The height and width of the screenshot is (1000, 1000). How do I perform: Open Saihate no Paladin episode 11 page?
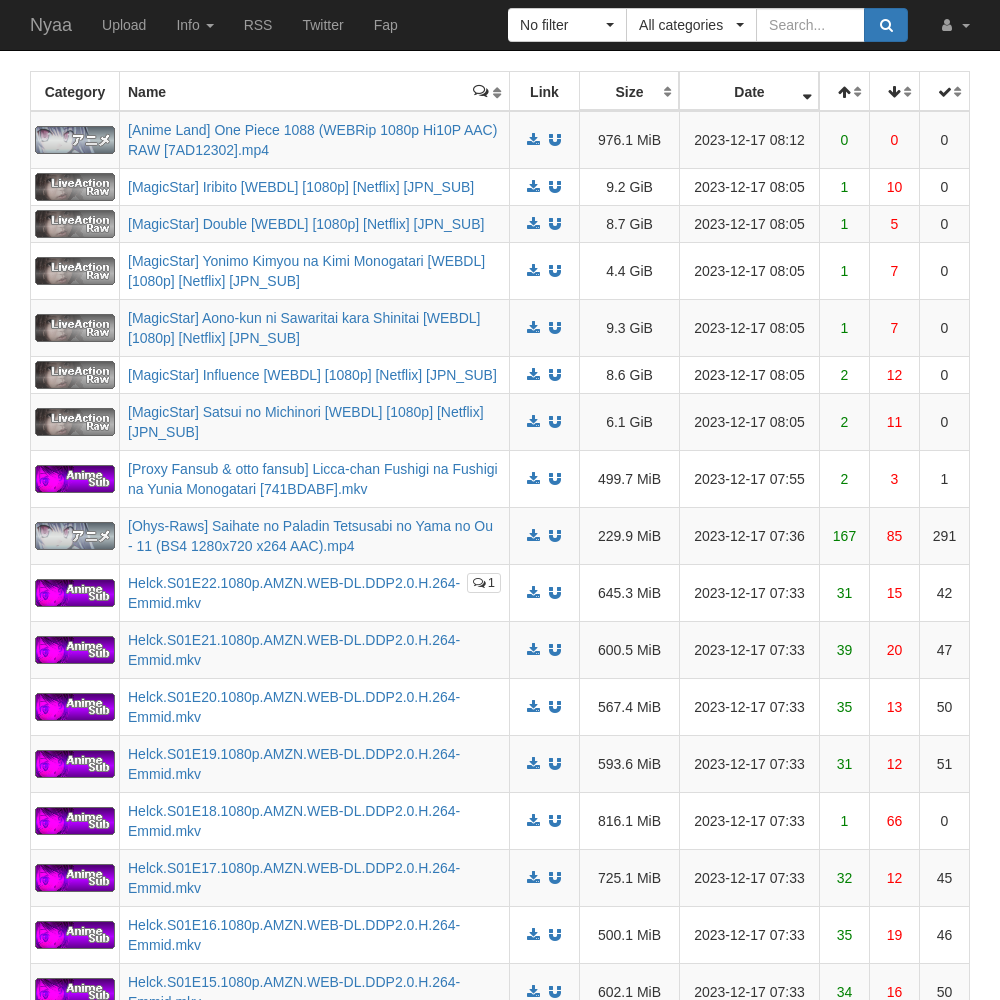(310, 536)
